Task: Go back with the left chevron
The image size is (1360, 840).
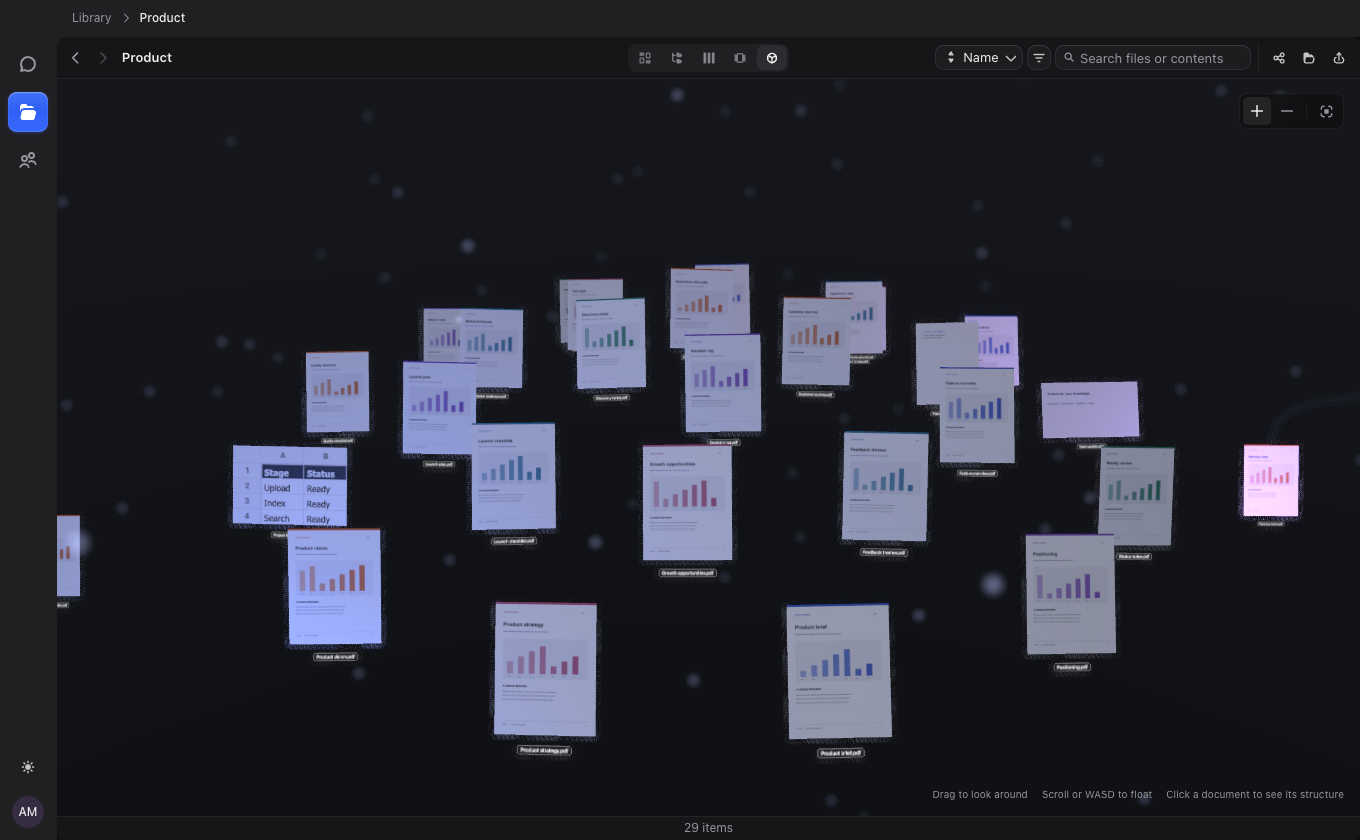Action: pos(76,58)
